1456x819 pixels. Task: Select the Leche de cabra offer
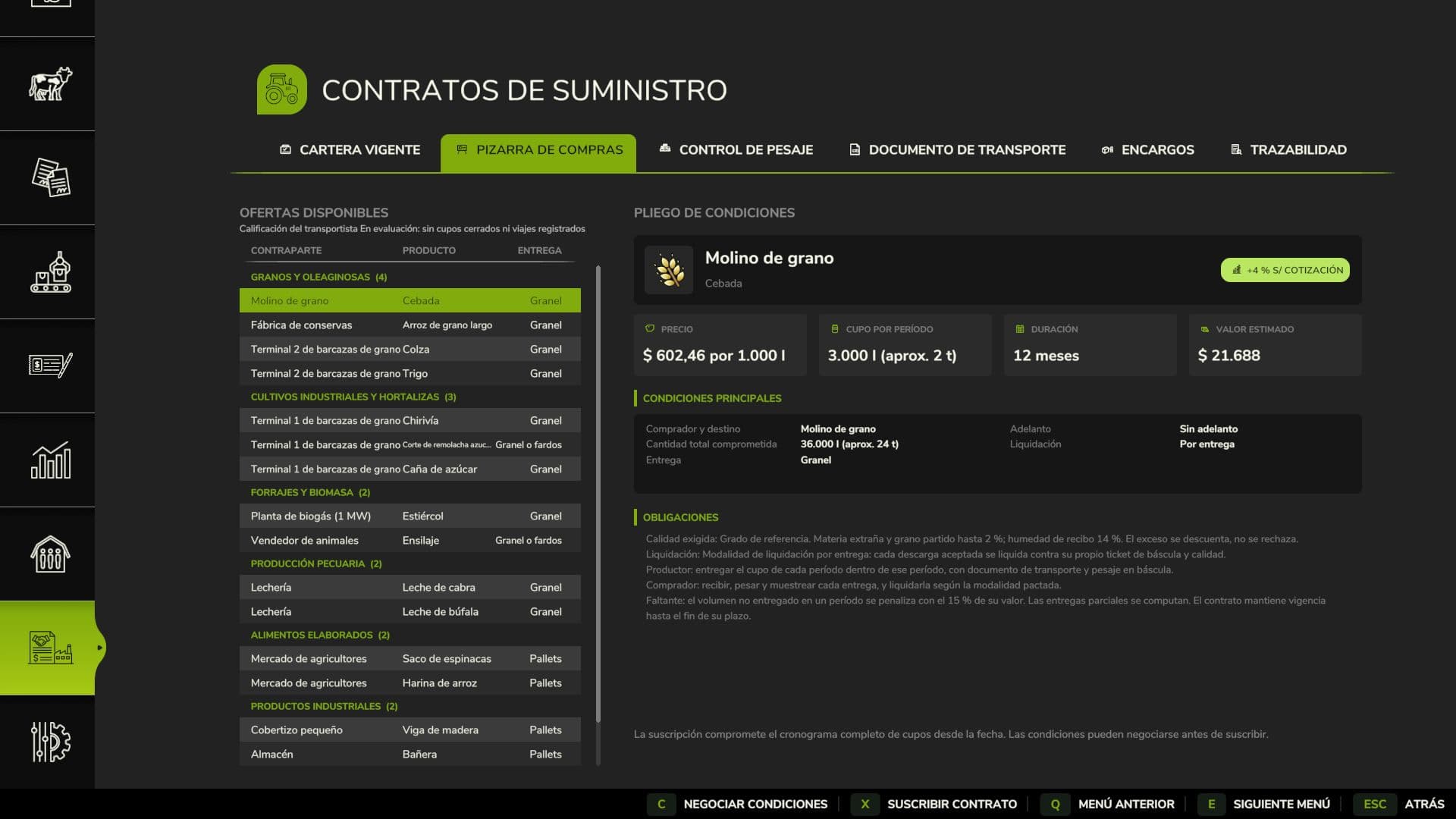410,587
